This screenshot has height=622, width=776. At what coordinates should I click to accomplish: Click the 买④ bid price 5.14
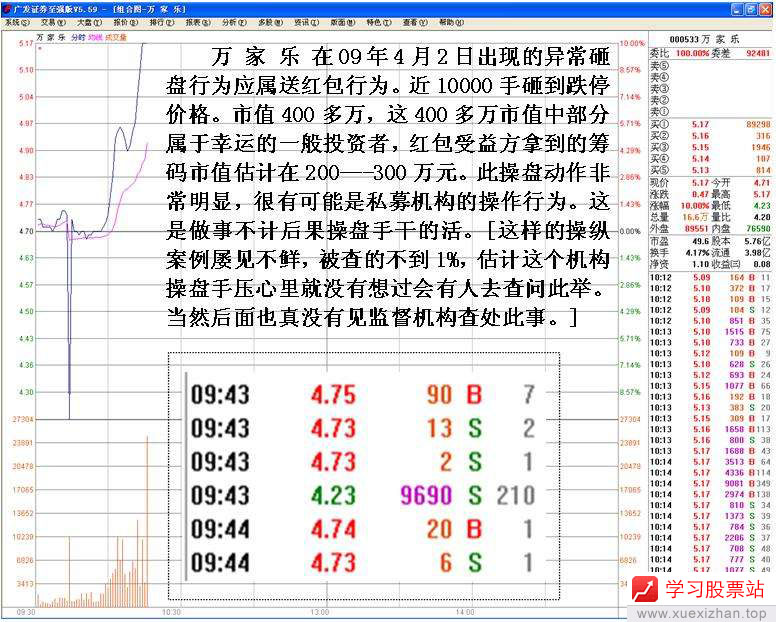coord(700,159)
